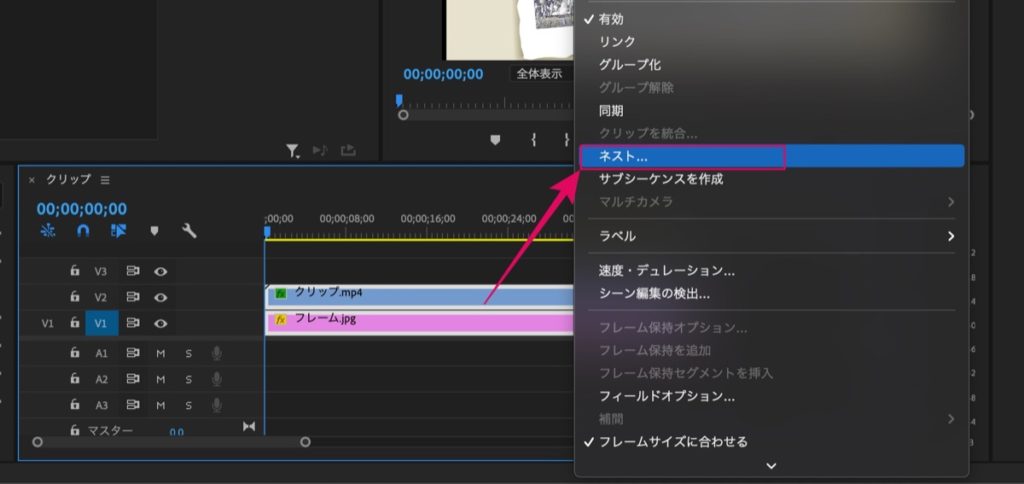Toggle nest sequence insert icon in timeline
Screen dimensions: 1024x484
tap(48, 231)
